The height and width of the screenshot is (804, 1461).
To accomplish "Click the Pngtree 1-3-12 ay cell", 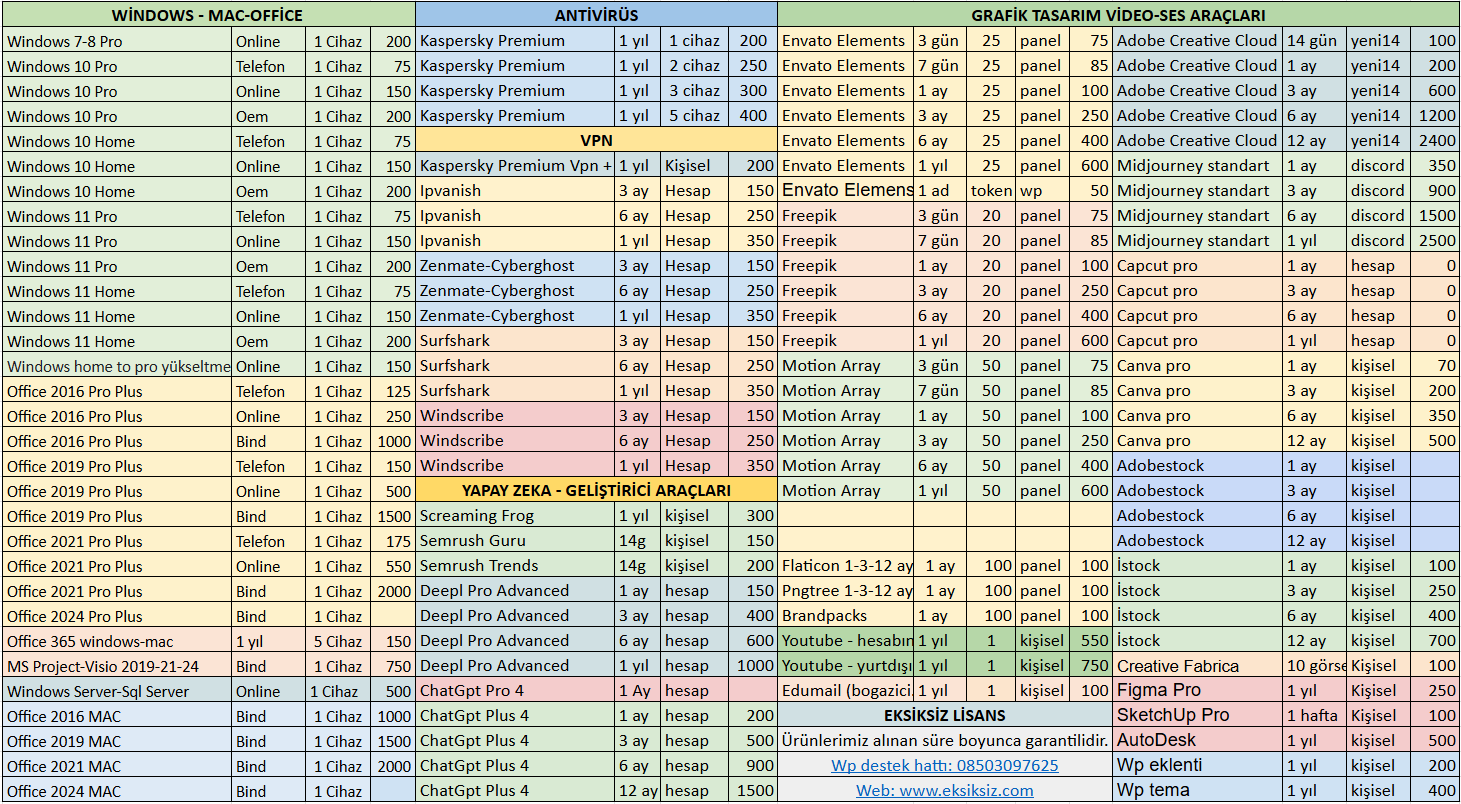I will pos(846,591).
